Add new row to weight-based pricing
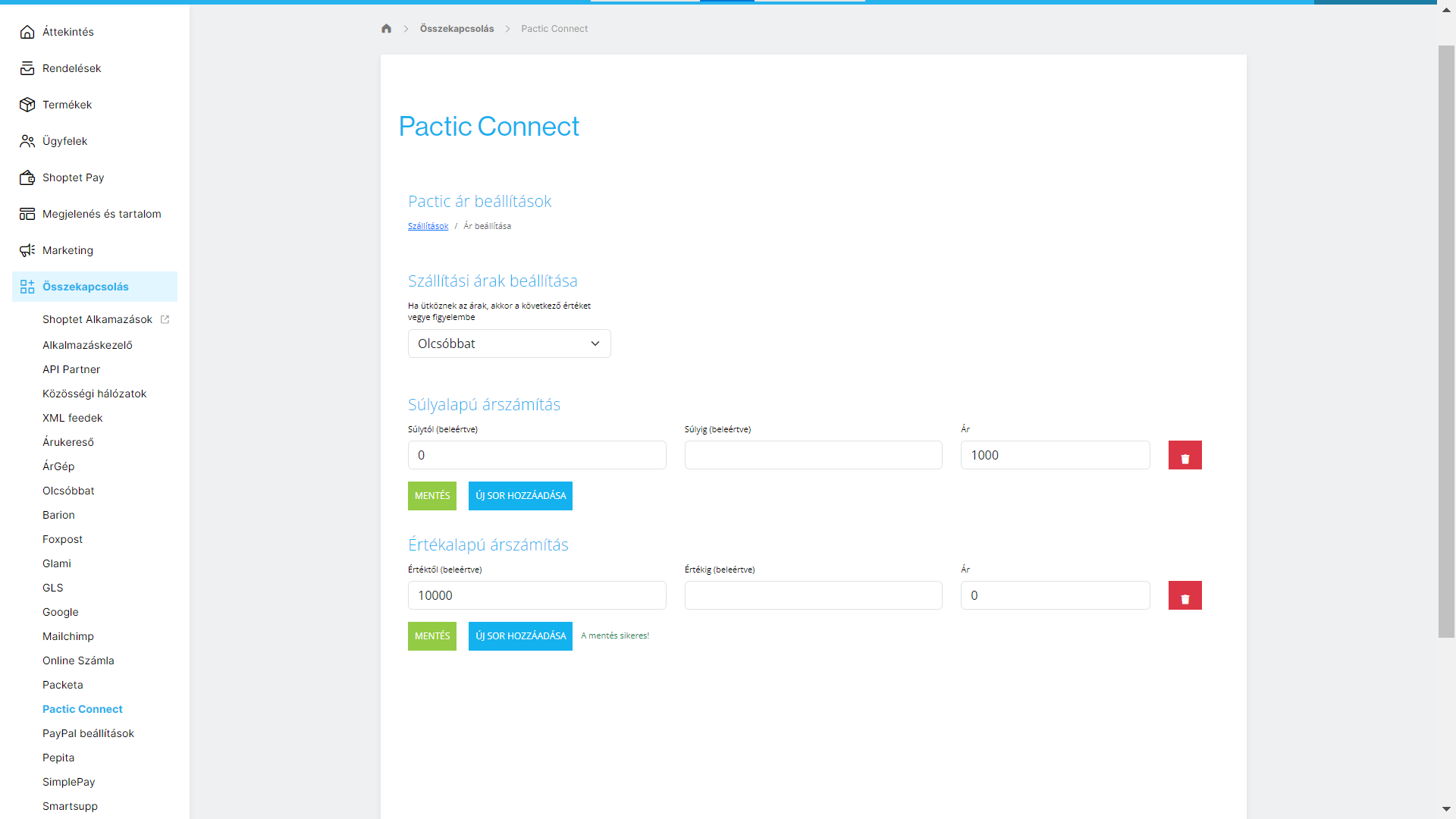1456x819 pixels. [x=520, y=496]
